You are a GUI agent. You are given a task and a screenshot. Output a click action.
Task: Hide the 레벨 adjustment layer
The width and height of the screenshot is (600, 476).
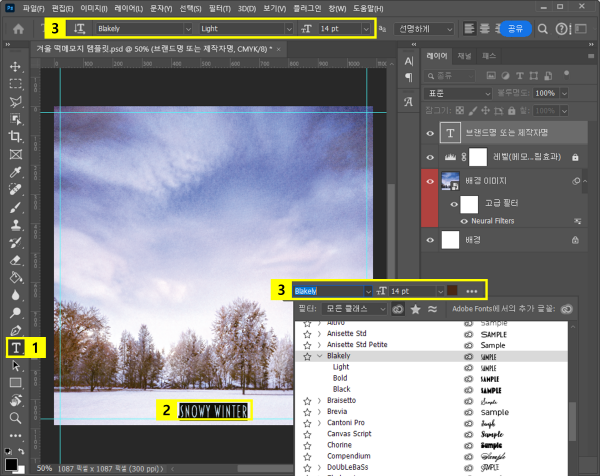pyautogui.click(x=430, y=157)
